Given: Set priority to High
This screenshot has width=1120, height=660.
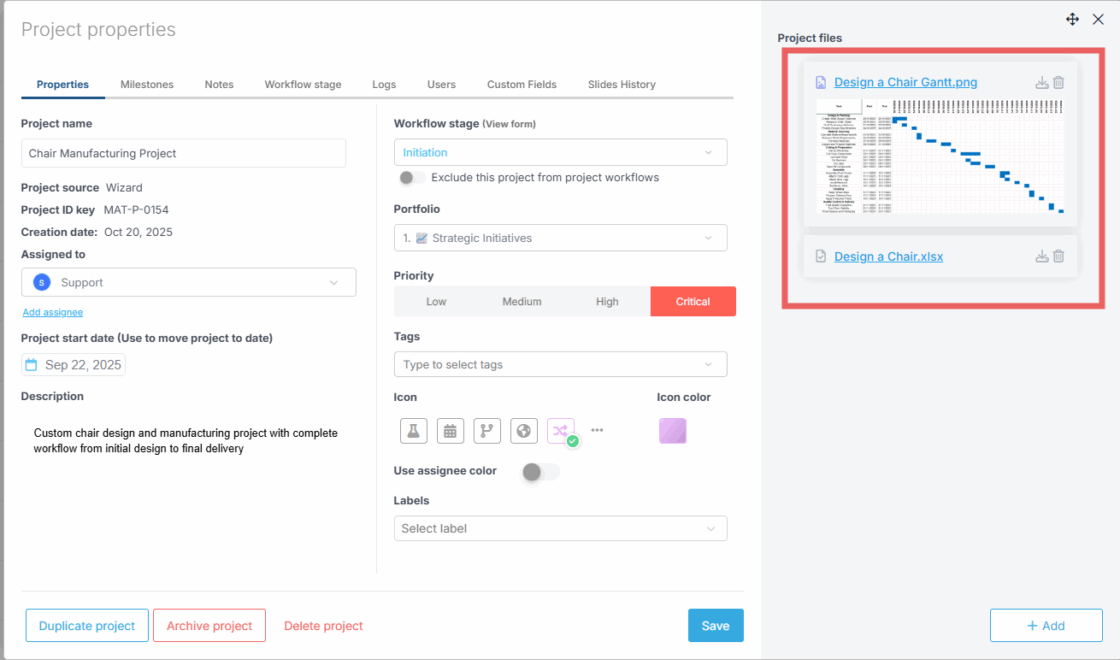Looking at the screenshot, I should tap(607, 301).
